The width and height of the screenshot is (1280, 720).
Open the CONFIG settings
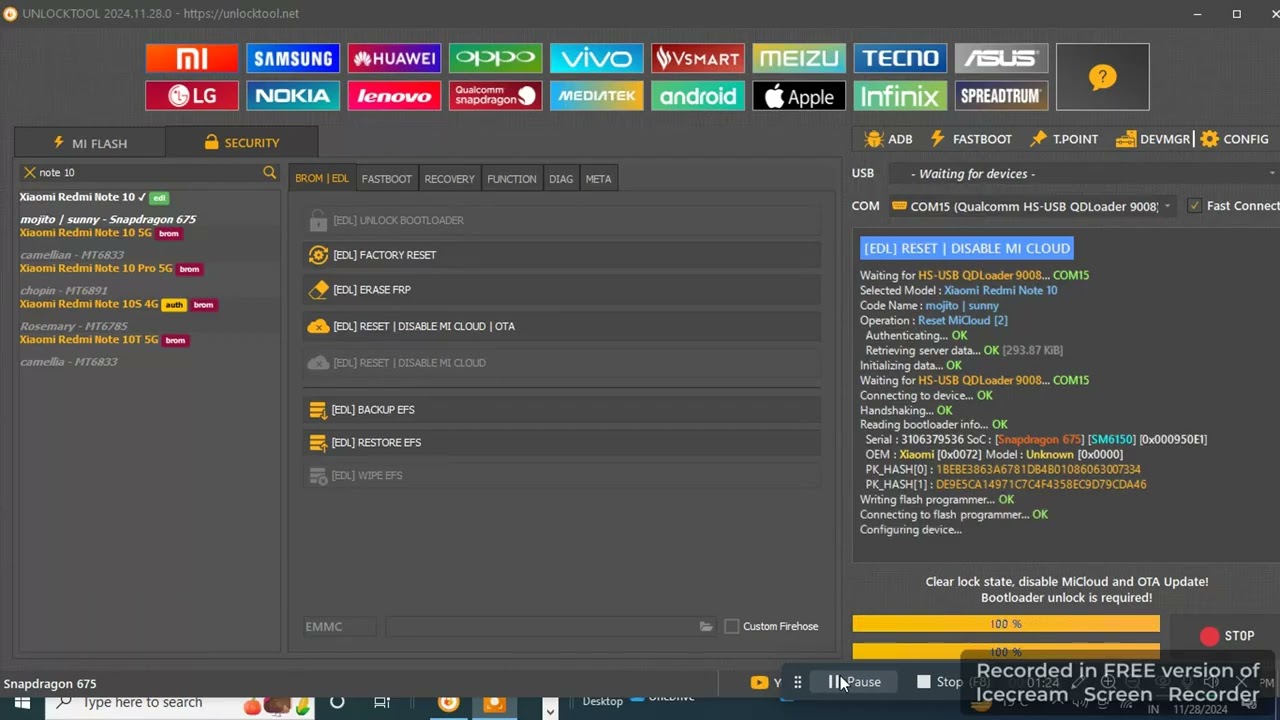click(1234, 139)
